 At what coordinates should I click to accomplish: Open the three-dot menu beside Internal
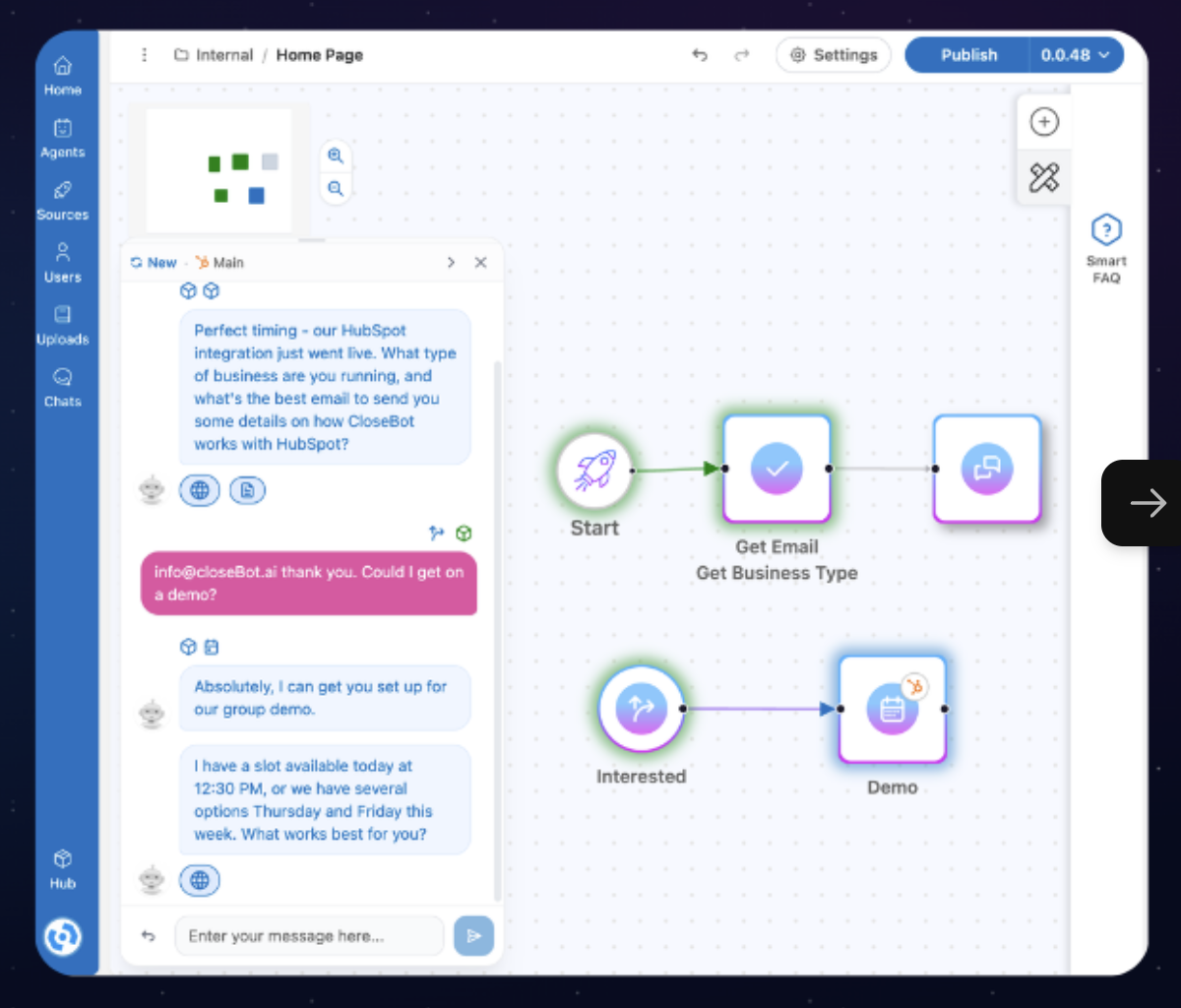pyautogui.click(x=145, y=55)
